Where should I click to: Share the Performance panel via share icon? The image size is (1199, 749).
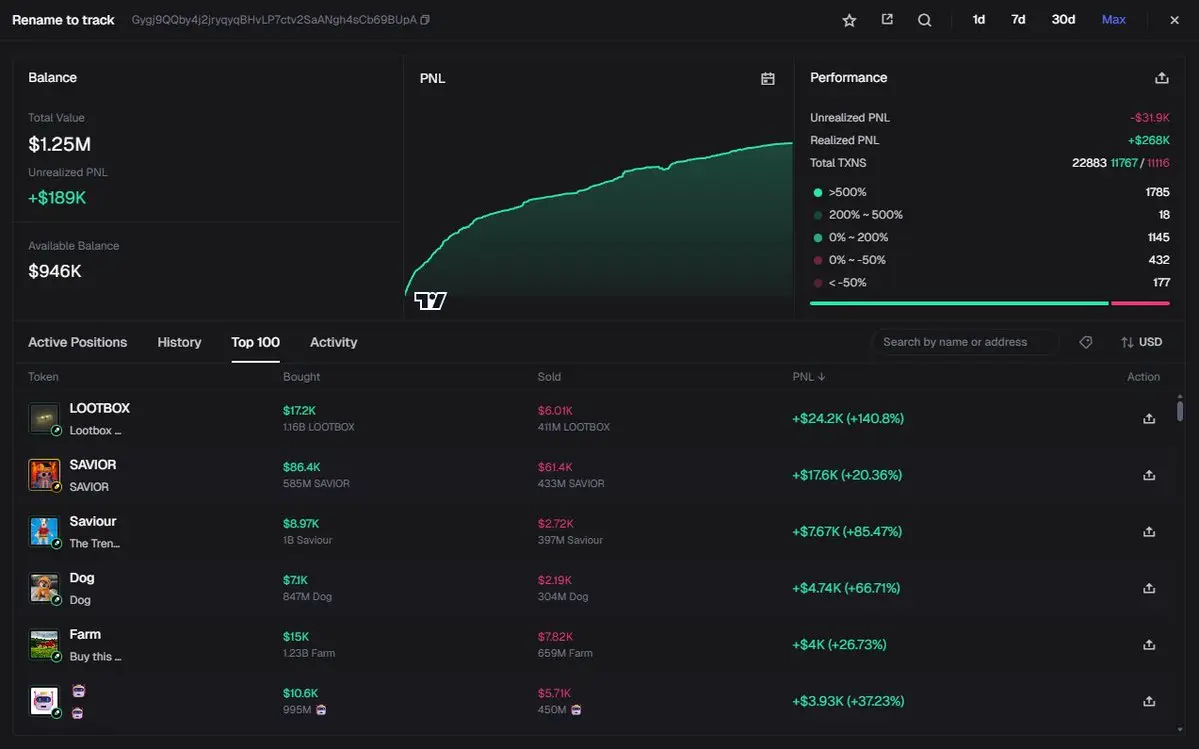pyautogui.click(x=1161, y=78)
